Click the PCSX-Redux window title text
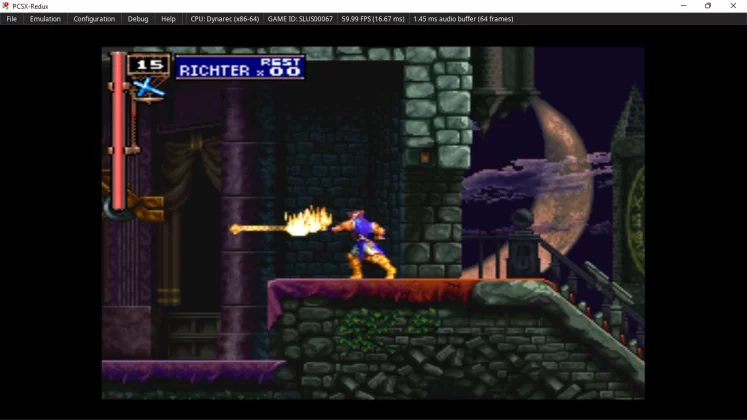Image resolution: width=747 pixels, height=420 pixels. 30,6
